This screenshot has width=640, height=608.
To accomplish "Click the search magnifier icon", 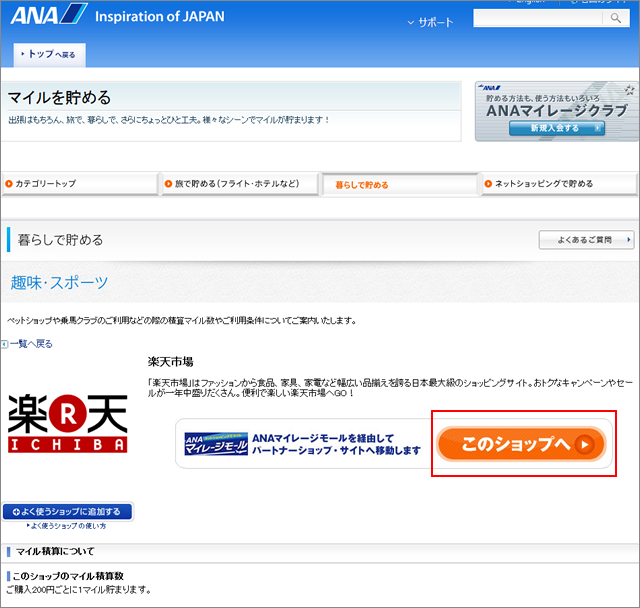I will coord(616,18).
